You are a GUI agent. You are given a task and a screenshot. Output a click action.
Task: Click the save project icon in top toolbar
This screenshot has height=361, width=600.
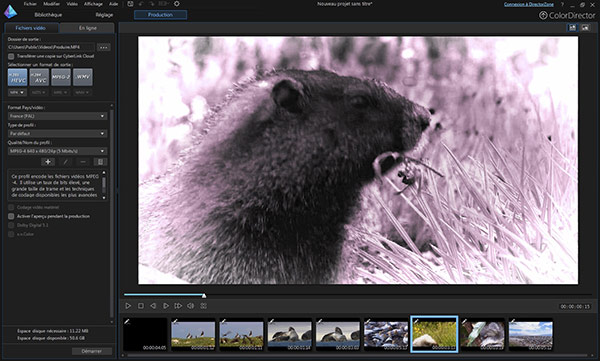pyautogui.click(x=130, y=4)
